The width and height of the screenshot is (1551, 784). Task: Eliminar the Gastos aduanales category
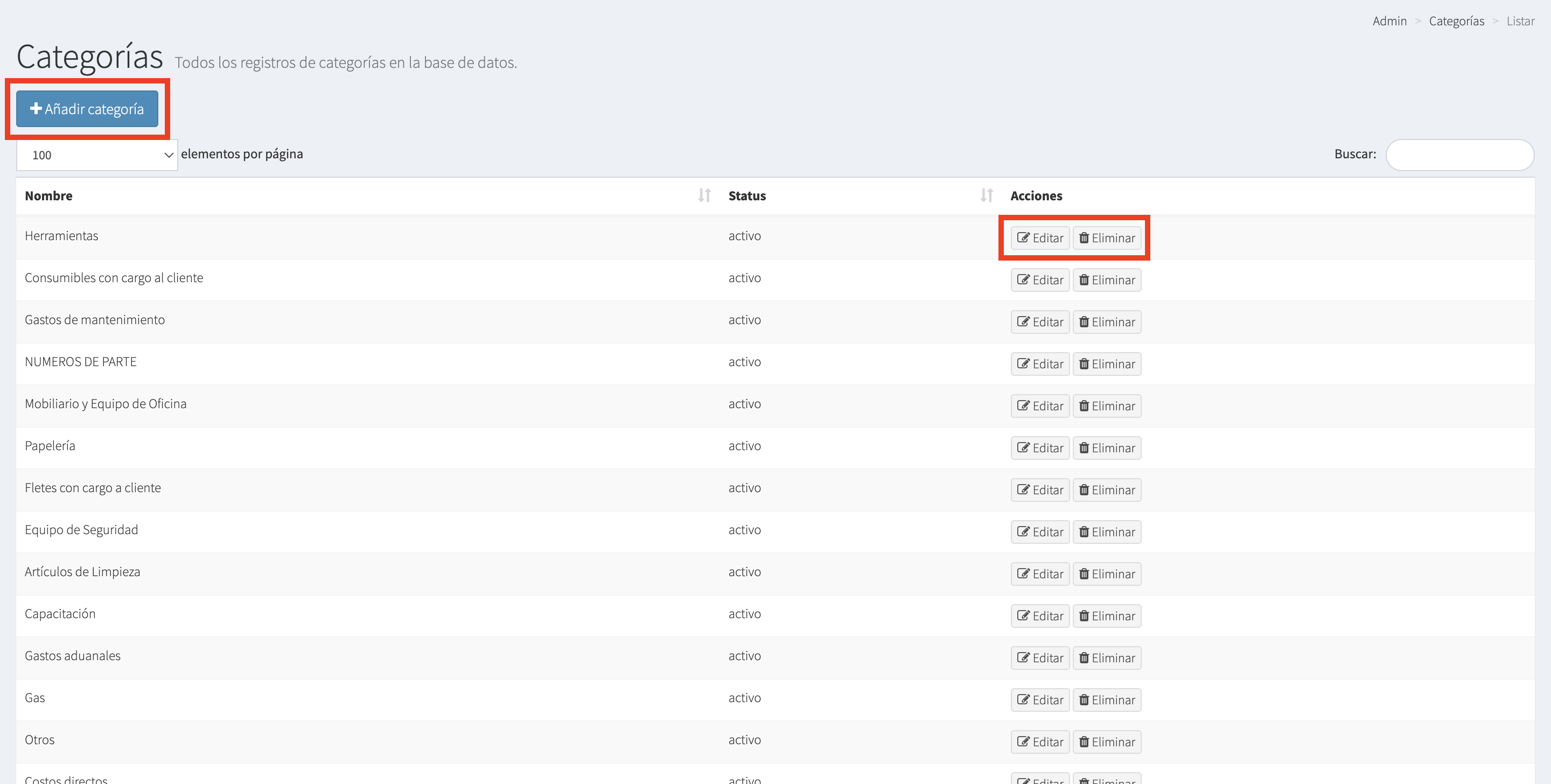(x=1107, y=657)
